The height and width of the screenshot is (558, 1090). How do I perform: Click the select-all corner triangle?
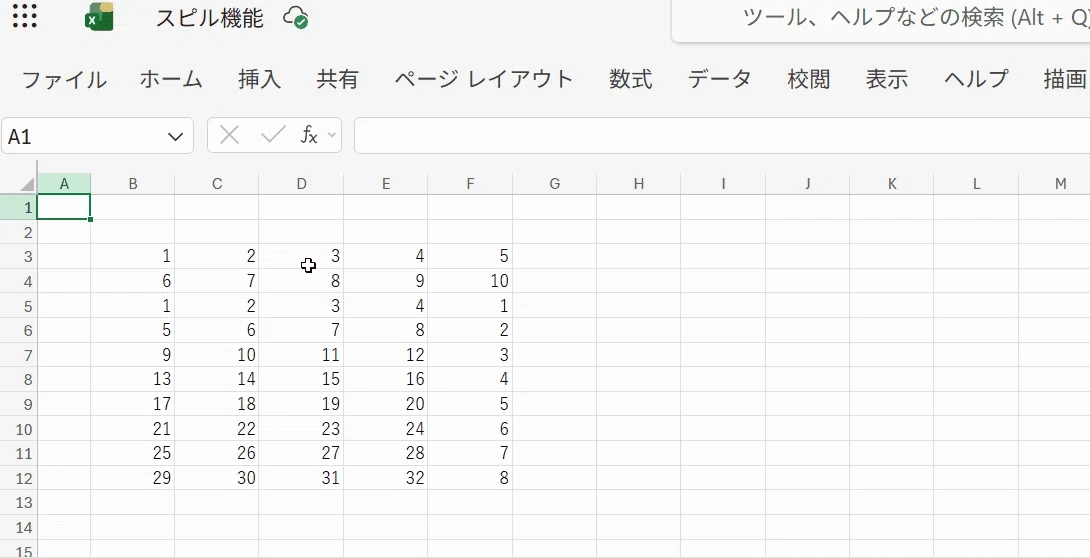pyautogui.click(x=27, y=184)
